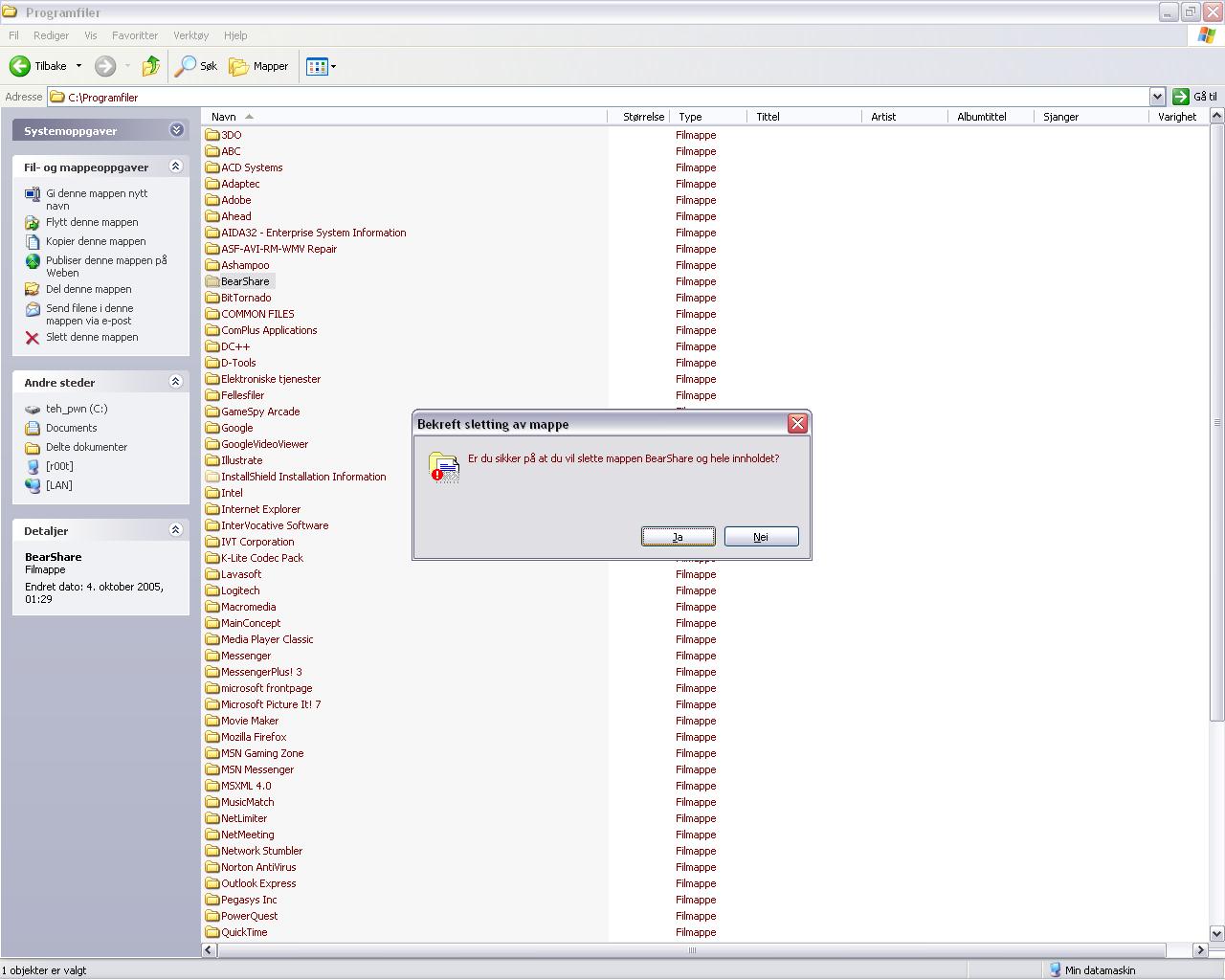This screenshot has height=980, width=1225.
Task: Select the BearShare folder name
Action: 245,281
